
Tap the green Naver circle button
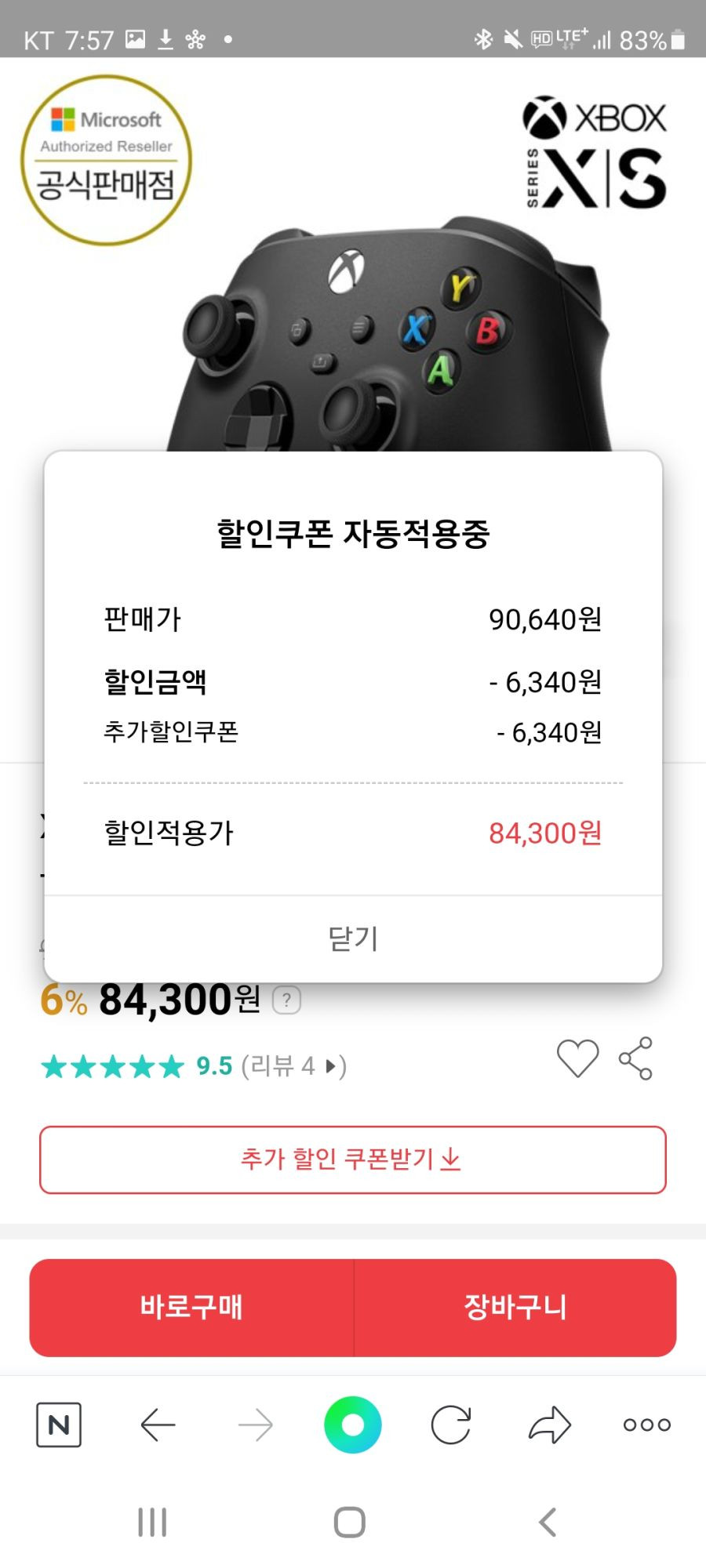tap(353, 1425)
